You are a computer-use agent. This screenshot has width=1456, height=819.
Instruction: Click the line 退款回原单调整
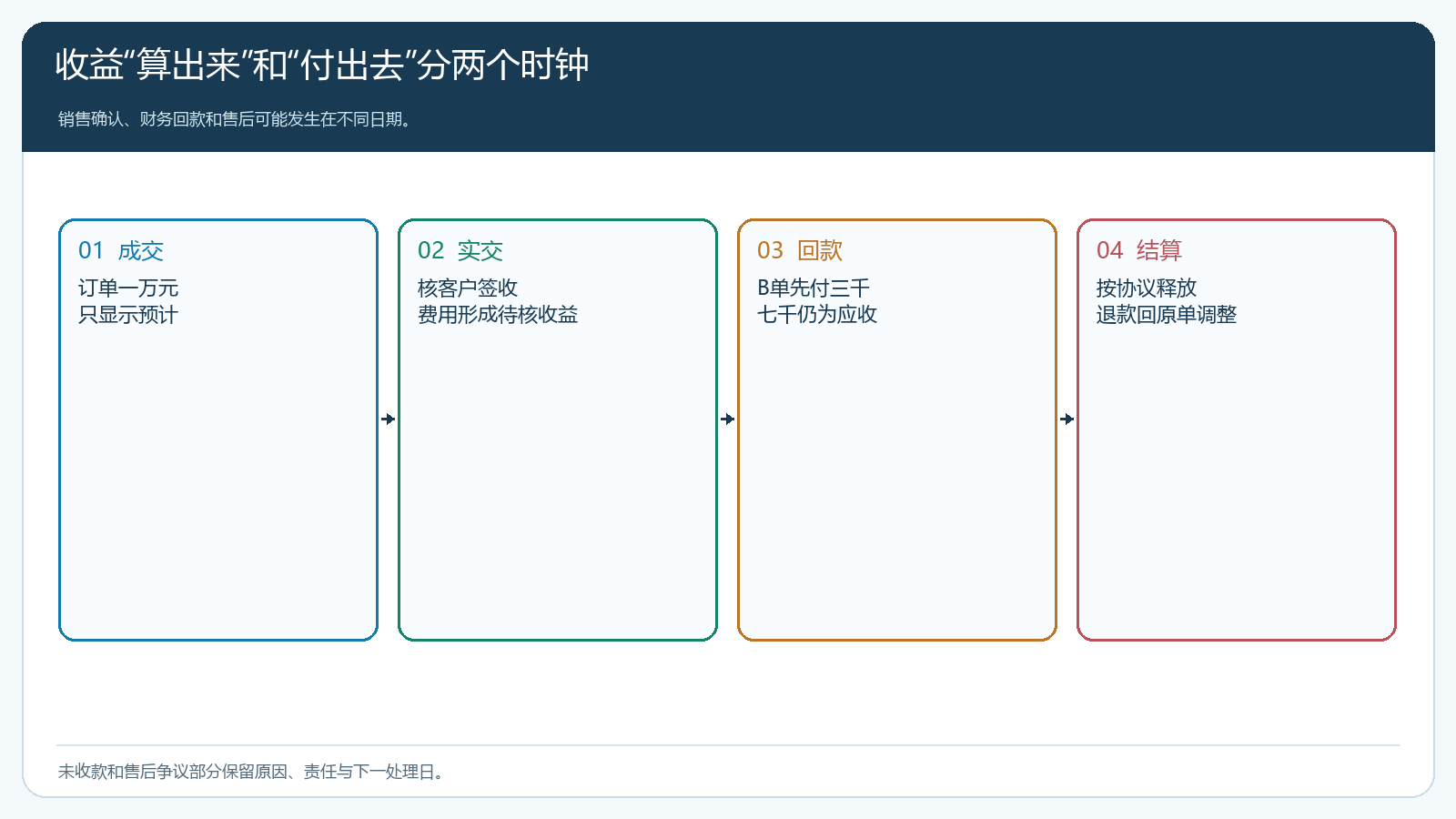point(1167,315)
